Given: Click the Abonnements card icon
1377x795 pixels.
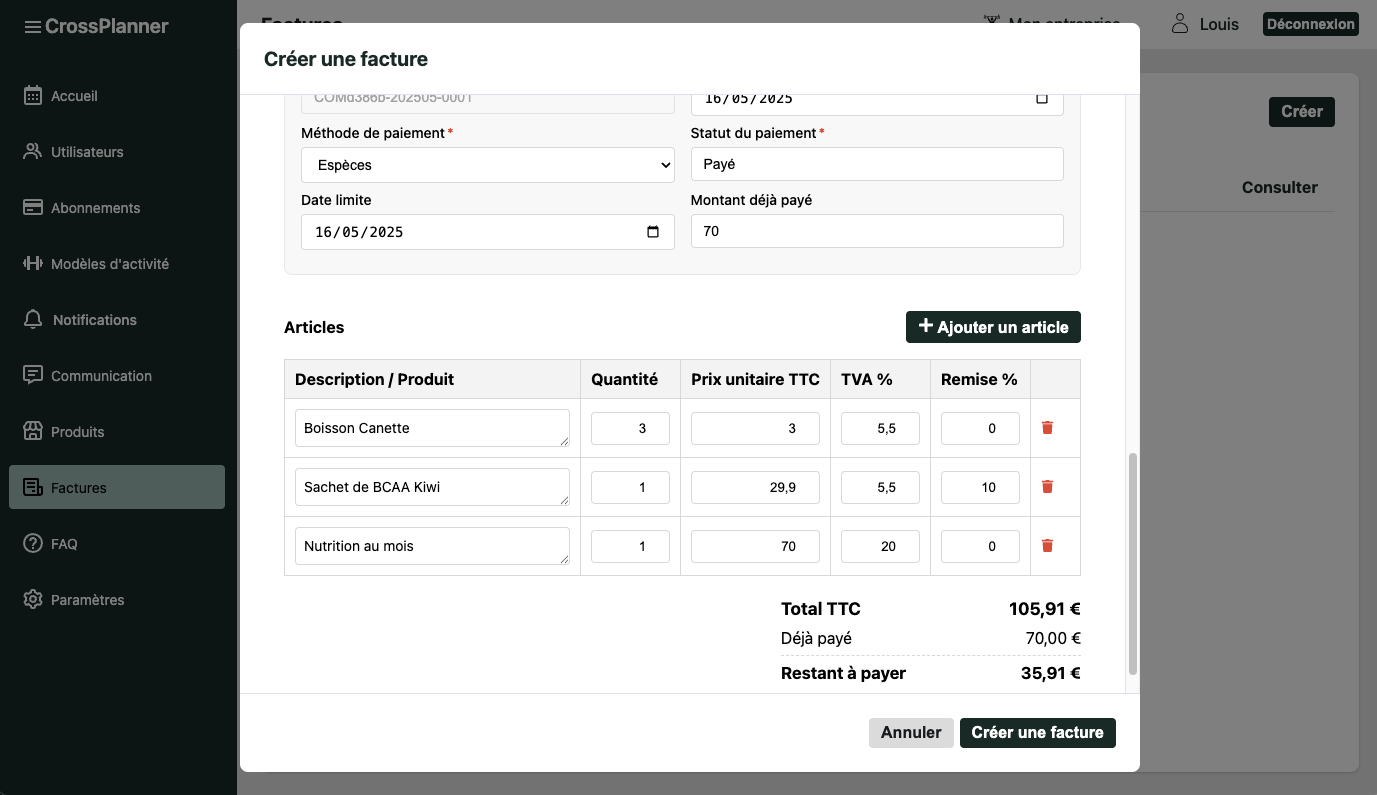Looking at the screenshot, I should click(x=33, y=208).
